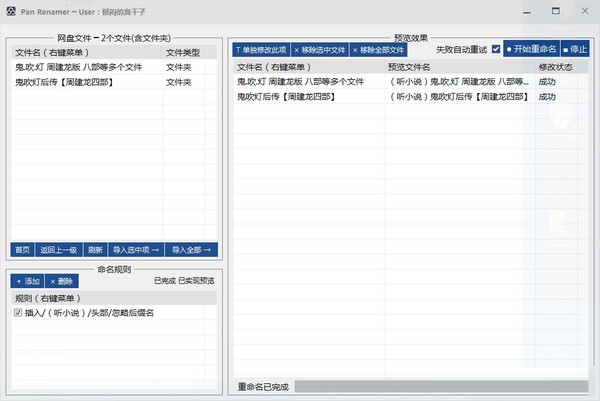Toggle checkbox for 插入/(听小说) rule
The image size is (600, 401).
(x=18, y=313)
